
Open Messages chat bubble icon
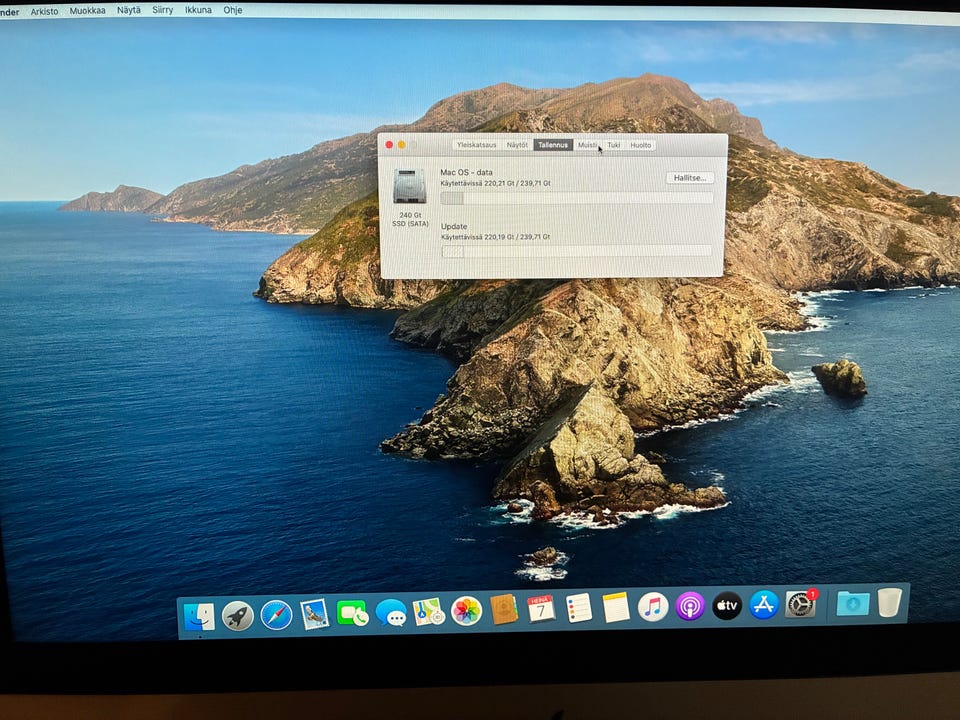pyautogui.click(x=391, y=612)
